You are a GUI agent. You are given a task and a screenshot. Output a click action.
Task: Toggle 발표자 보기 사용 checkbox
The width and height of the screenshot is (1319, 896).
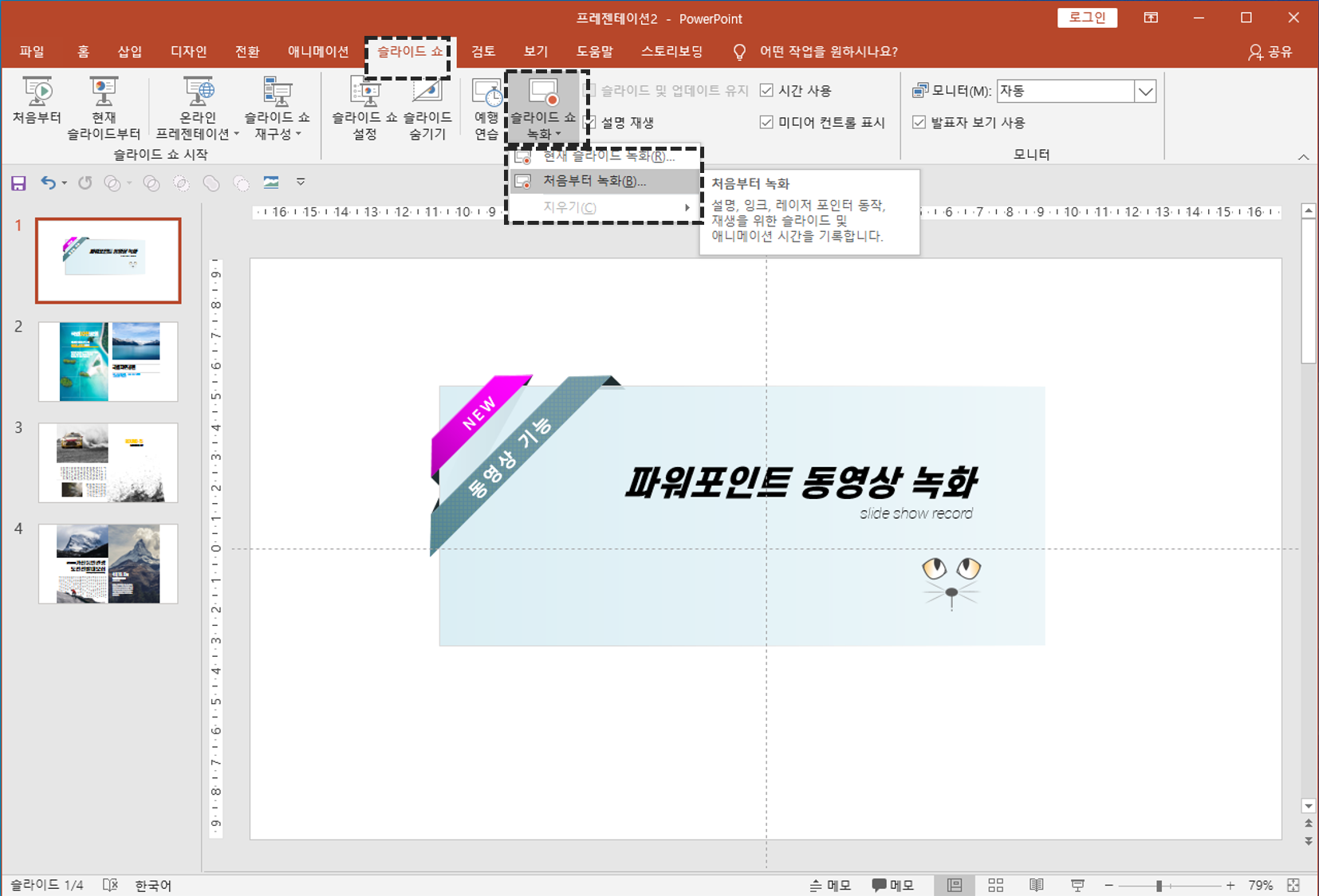(919, 122)
